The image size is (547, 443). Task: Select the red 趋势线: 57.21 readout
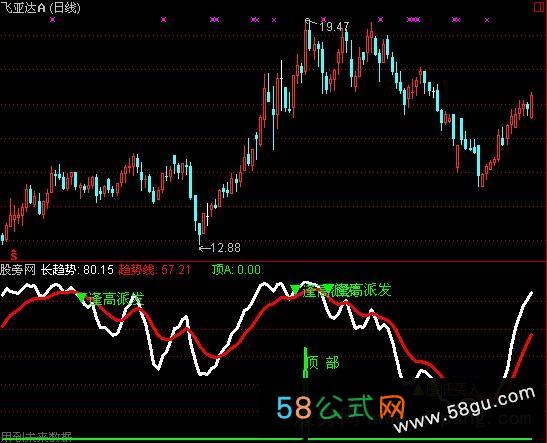click(x=155, y=270)
